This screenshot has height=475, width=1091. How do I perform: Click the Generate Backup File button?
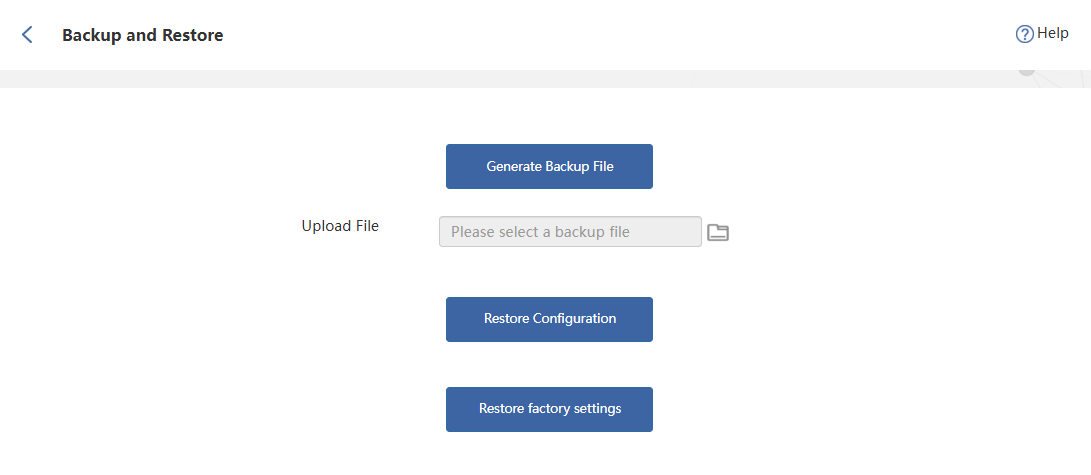point(549,166)
